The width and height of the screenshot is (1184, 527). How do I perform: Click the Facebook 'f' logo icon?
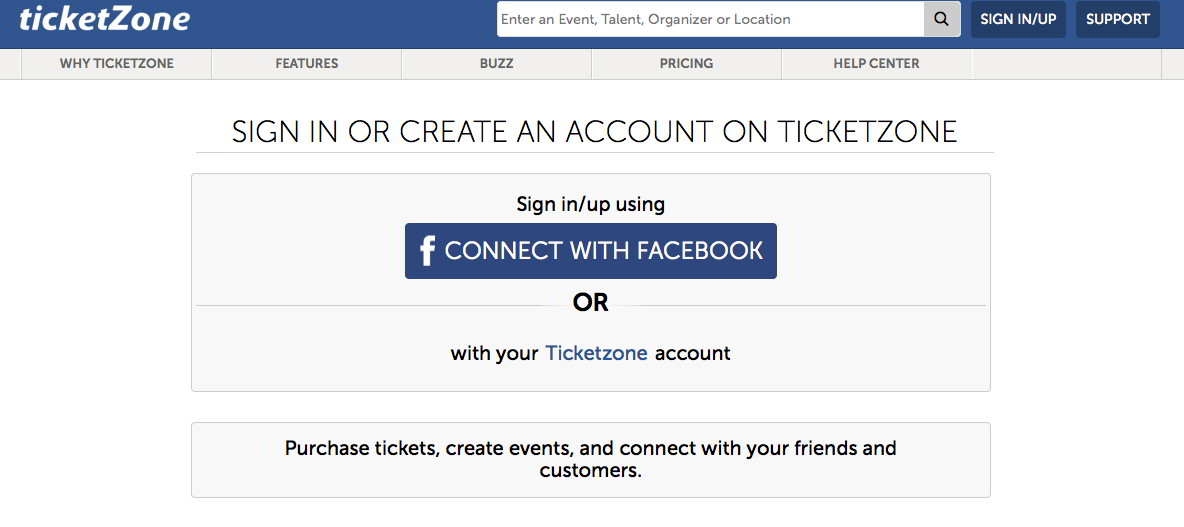[x=427, y=251]
